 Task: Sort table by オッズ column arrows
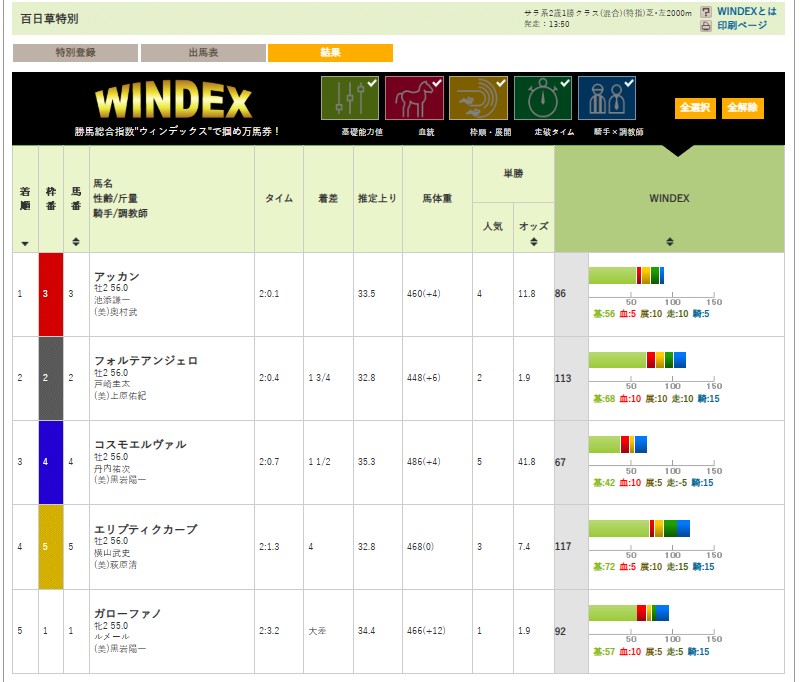point(534,242)
